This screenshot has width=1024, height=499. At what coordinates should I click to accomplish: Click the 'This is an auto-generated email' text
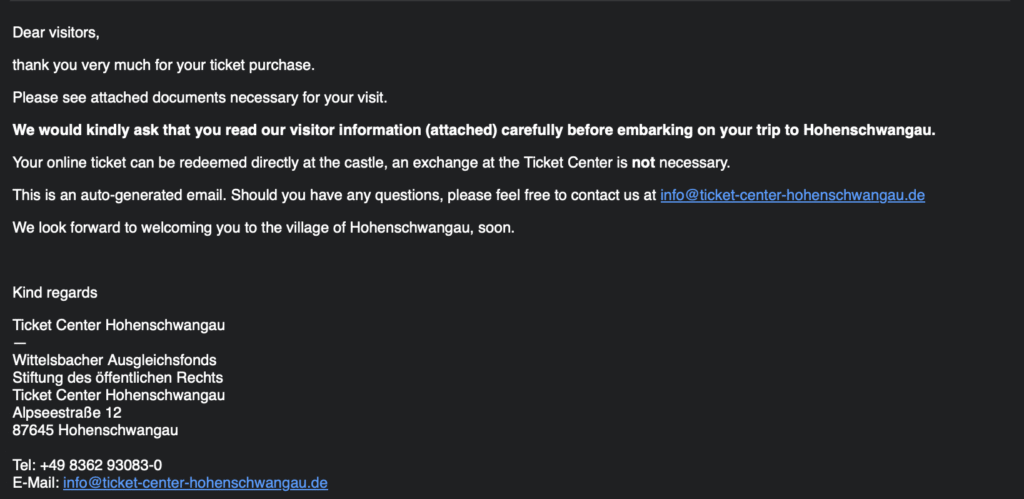(x=120, y=195)
